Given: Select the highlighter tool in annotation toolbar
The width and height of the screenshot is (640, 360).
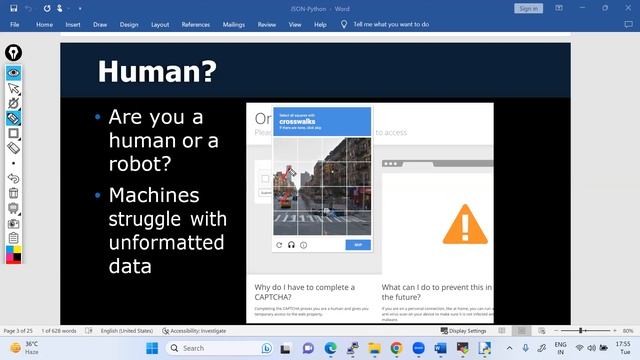Looking at the screenshot, I should 13,118.
